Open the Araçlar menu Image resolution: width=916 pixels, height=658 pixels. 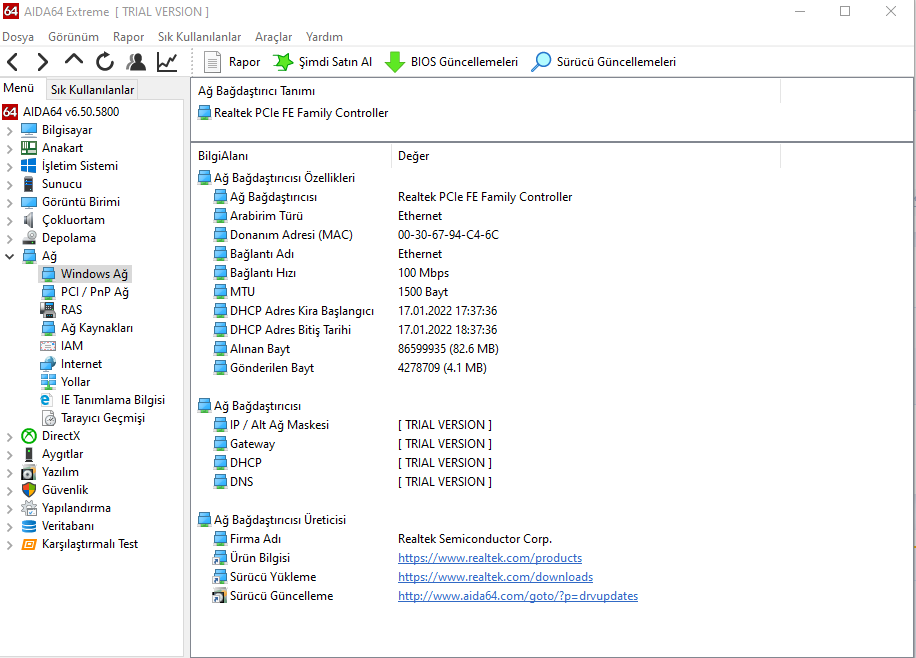click(273, 37)
